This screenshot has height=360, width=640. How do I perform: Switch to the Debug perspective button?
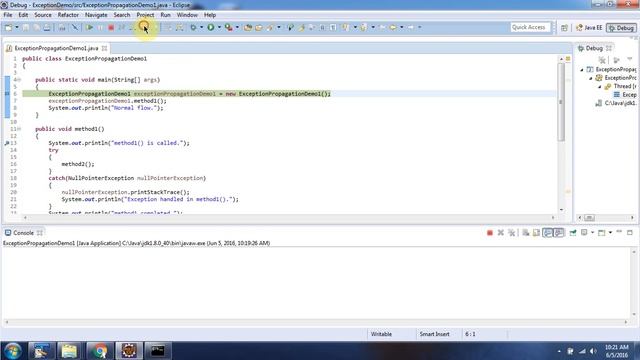click(x=621, y=28)
